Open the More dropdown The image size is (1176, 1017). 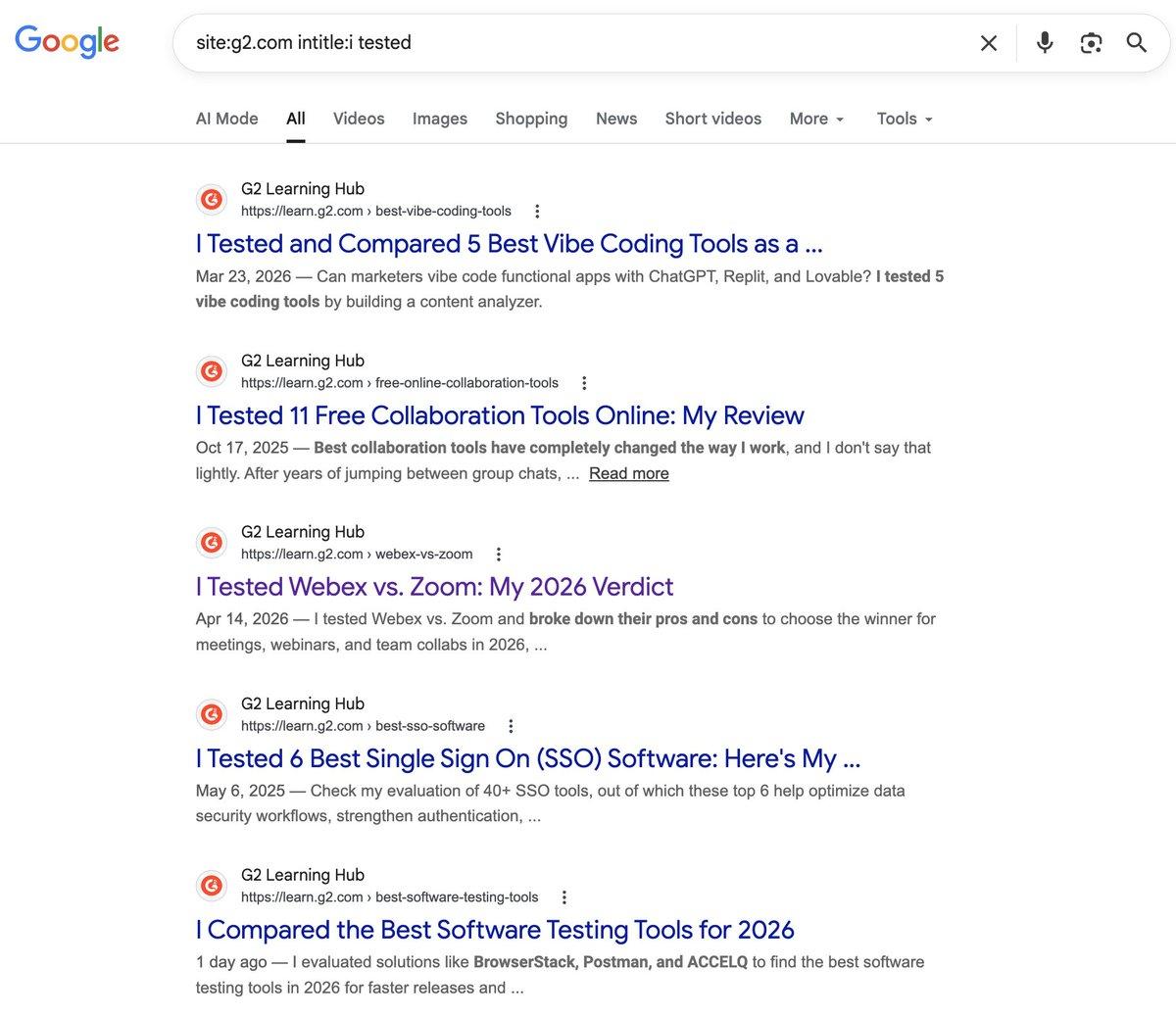(814, 118)
